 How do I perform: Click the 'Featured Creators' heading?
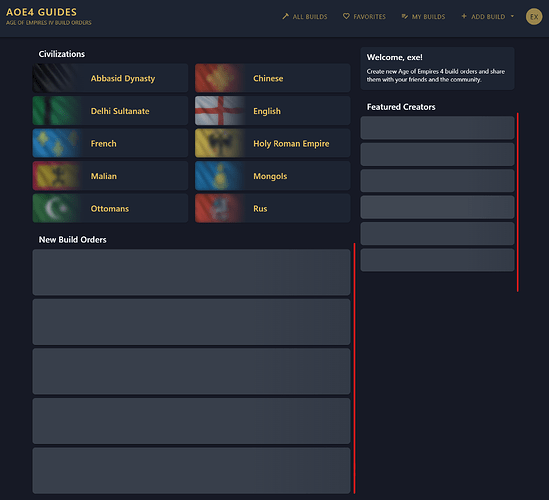click(x=401, y=107)
